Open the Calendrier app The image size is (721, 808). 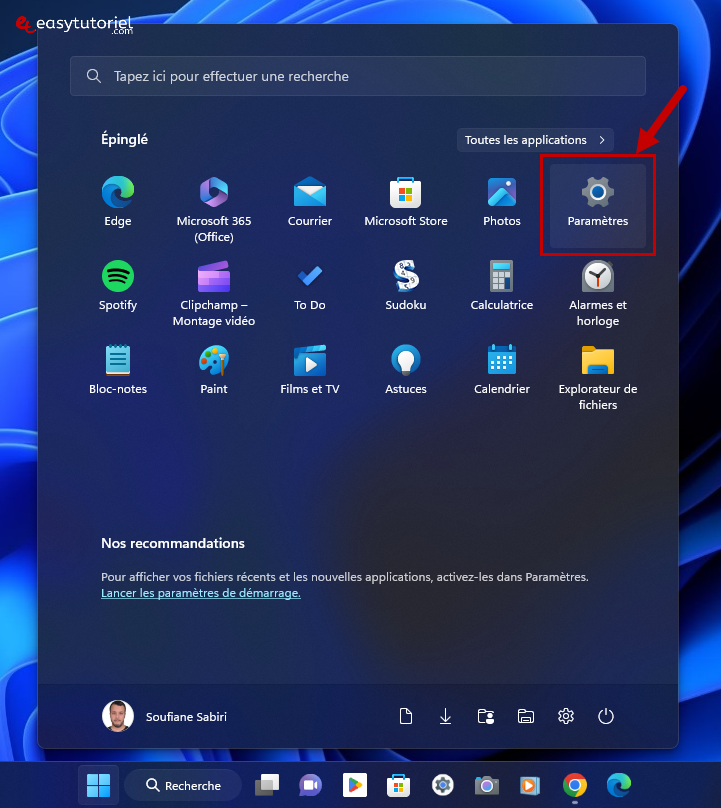[x=502, y=369]
